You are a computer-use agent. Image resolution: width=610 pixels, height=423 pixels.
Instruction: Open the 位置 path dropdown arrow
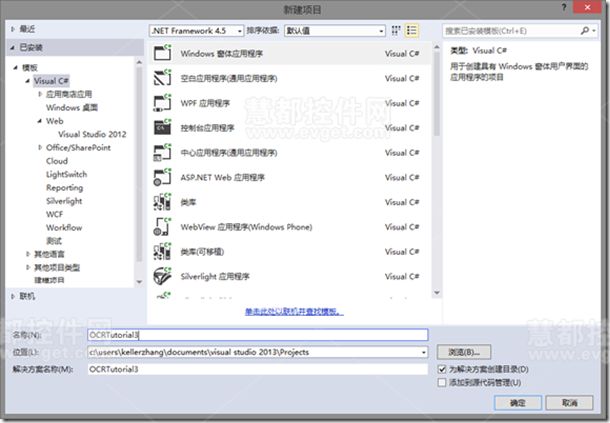tap(423, 352)
